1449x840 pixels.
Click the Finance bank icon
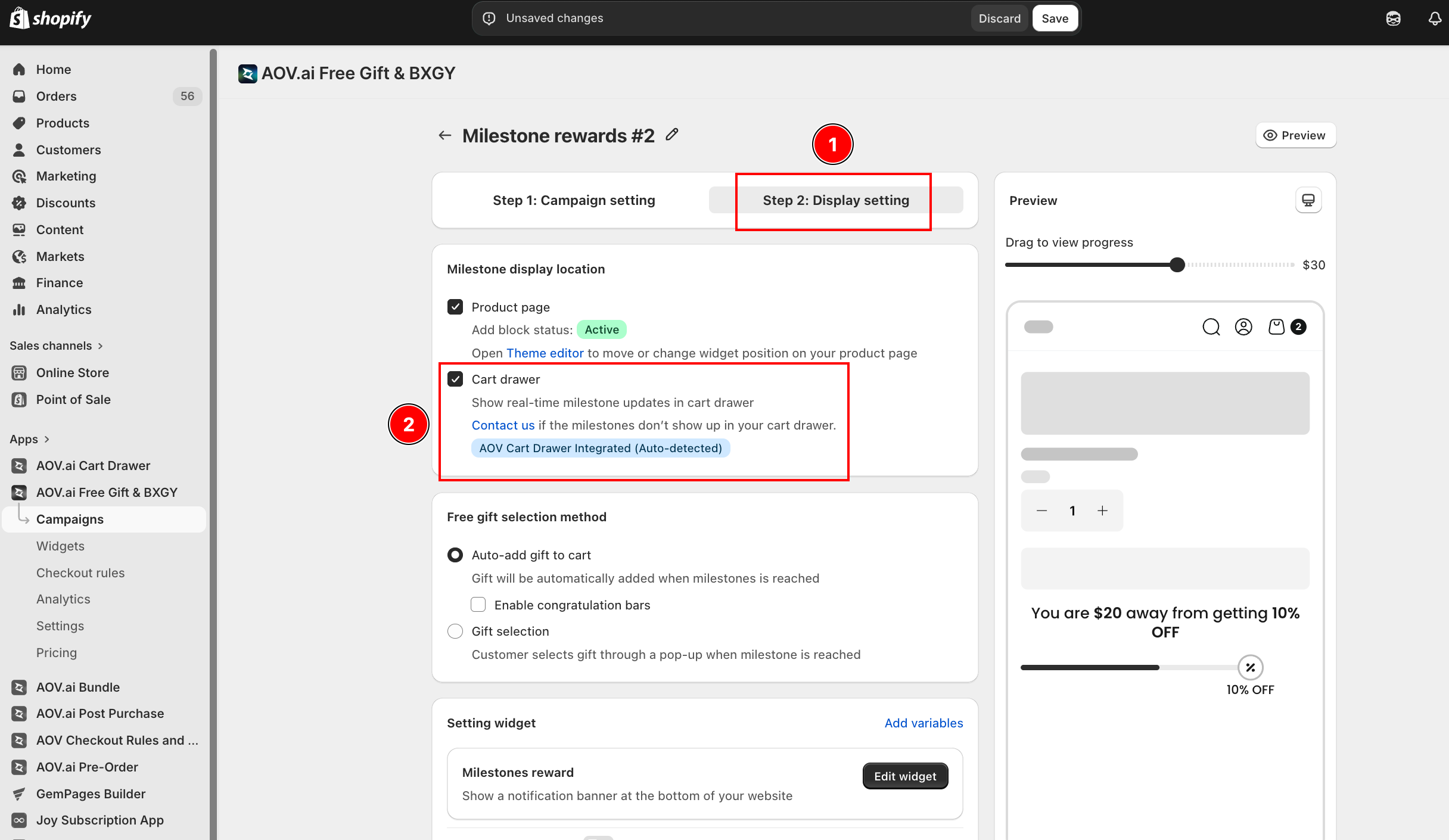point(19,283)
